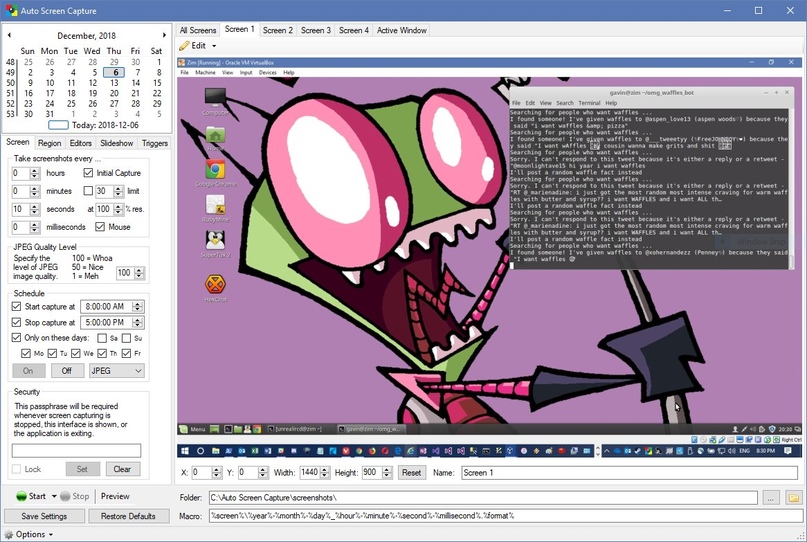Click the Macro filename pattern field
The width and height of the screenshot is (807, 542).
[x=506, y=516]
